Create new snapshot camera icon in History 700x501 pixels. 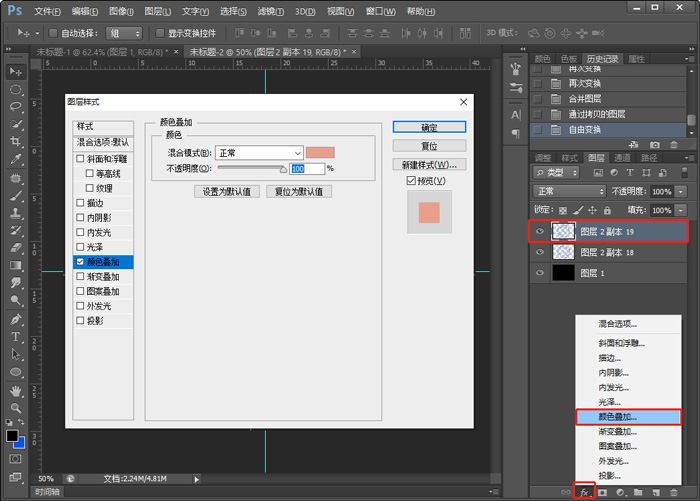(654, 145)
